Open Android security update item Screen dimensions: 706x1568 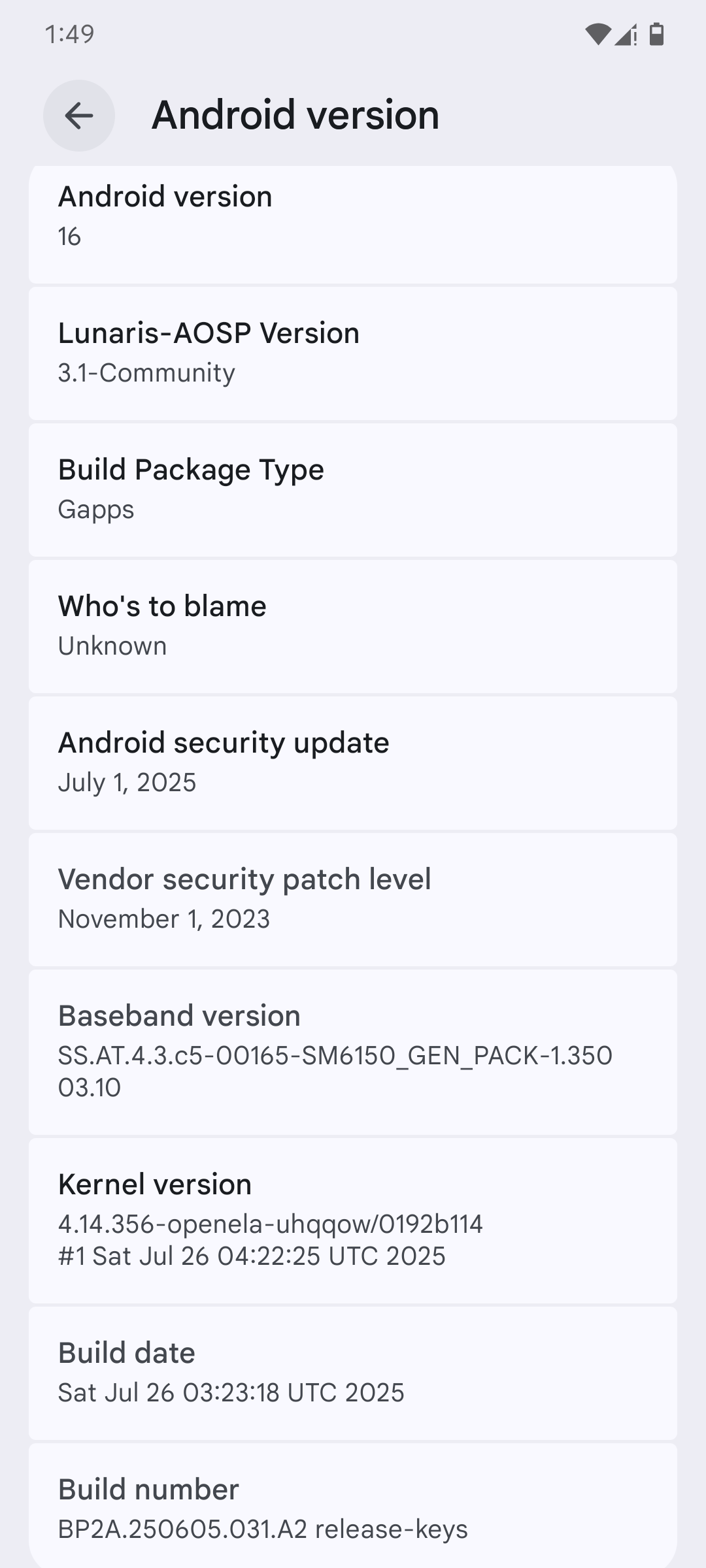pyautogui.click(x=353, y=762)
